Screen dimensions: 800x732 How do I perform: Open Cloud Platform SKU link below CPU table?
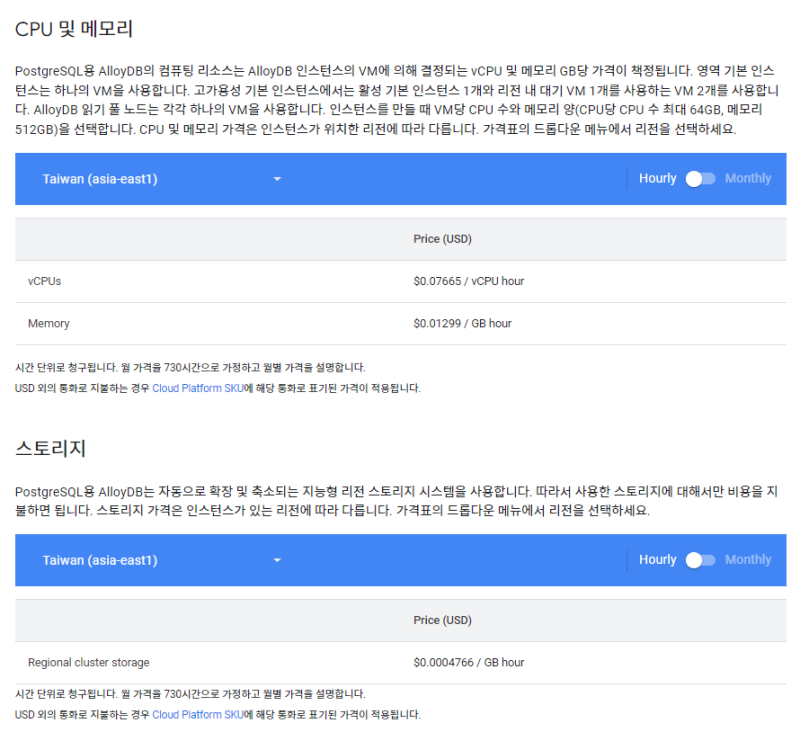click(198, 388)
